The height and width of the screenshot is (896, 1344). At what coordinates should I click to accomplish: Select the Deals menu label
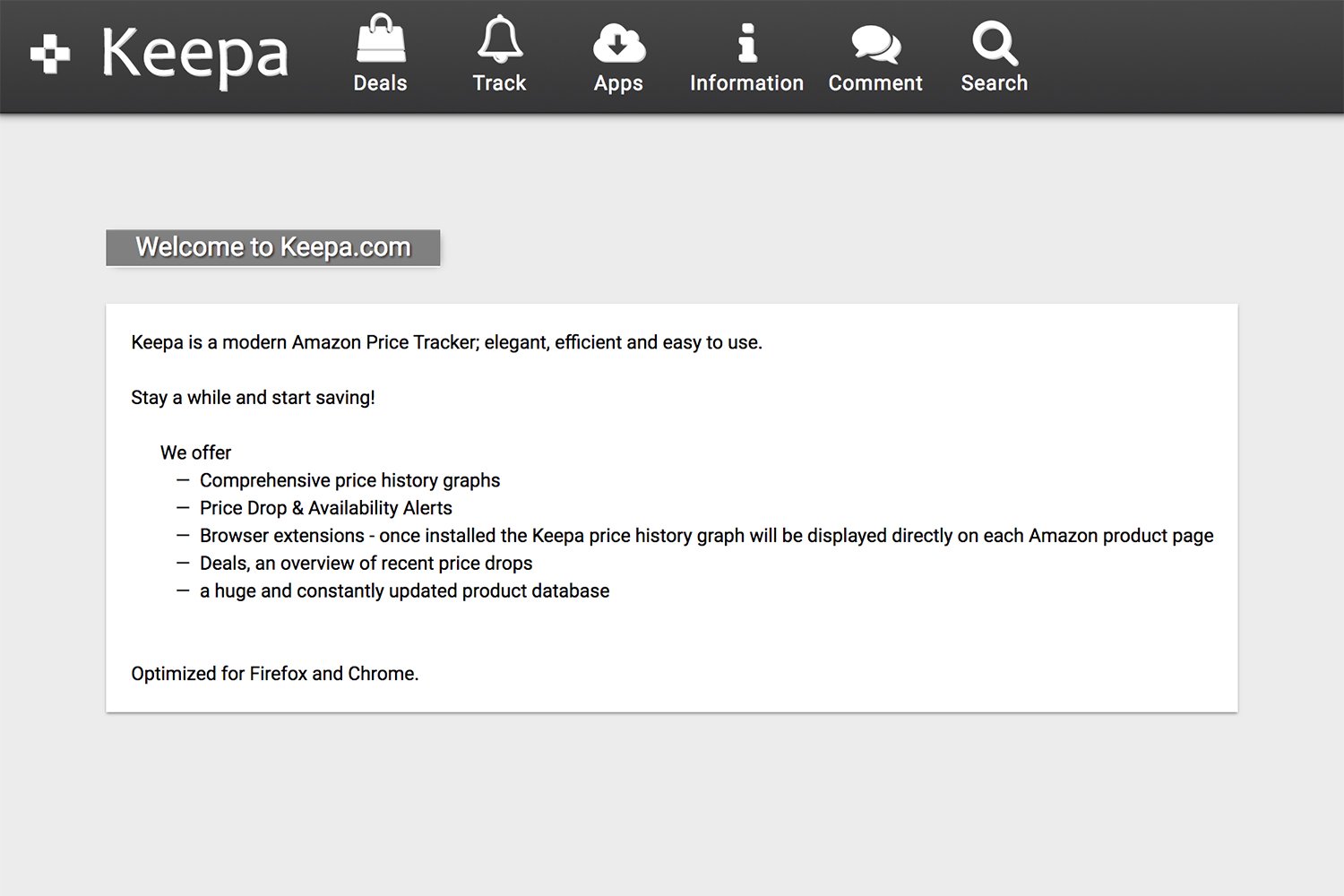380,83
